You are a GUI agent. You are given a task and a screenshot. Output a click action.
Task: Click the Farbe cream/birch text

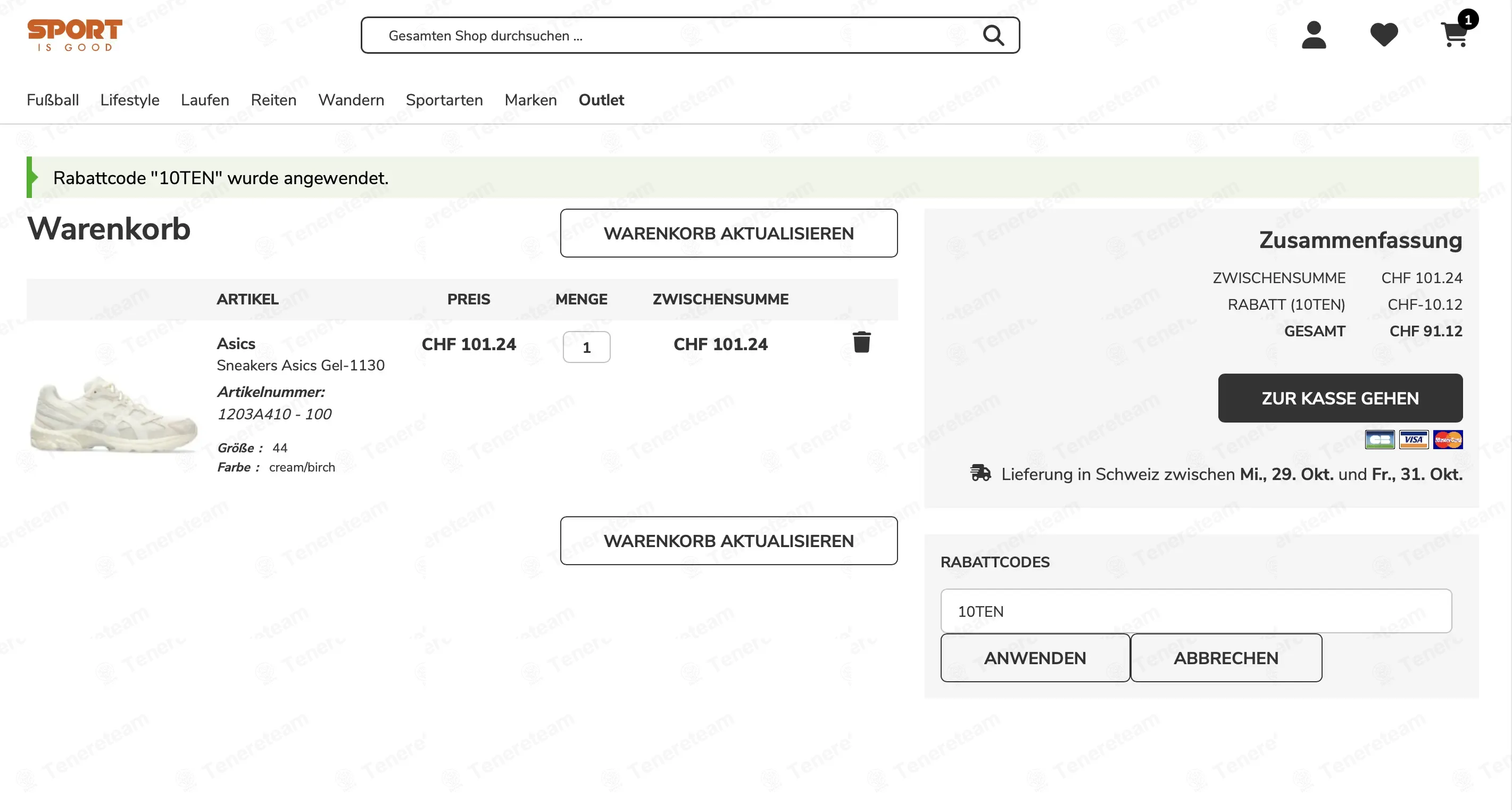click(276, 467)
